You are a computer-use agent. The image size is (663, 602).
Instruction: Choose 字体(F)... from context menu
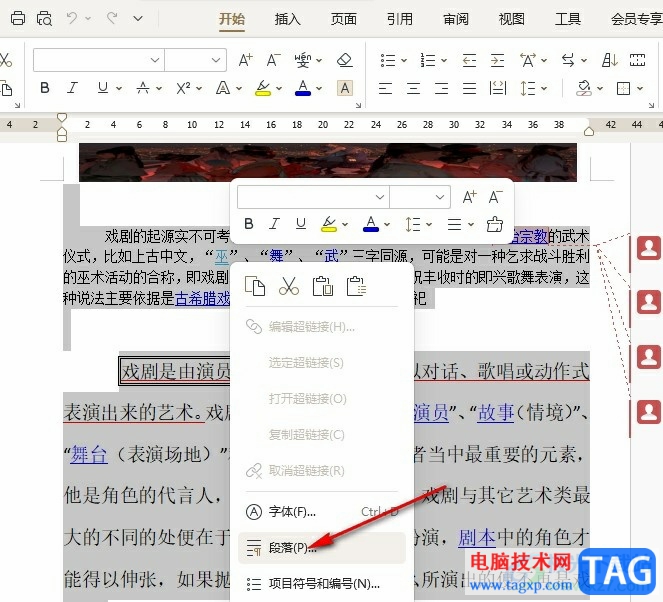322,512
